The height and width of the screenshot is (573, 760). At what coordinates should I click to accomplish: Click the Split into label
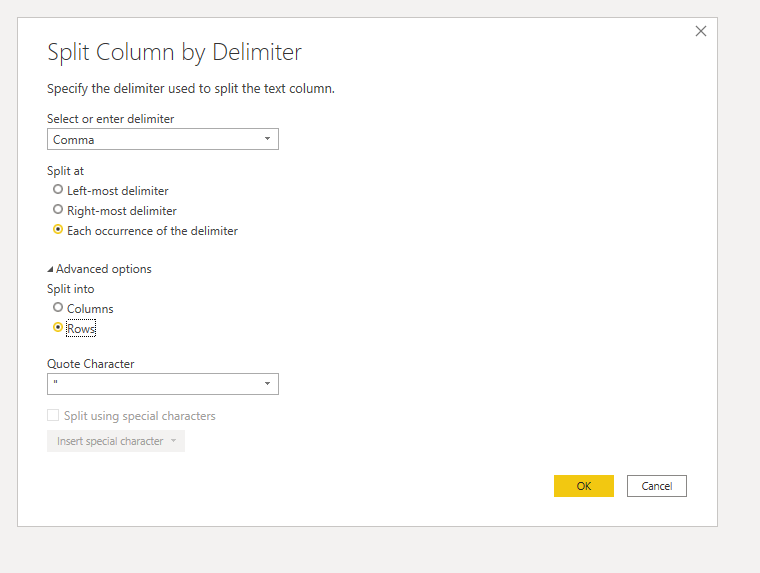(71, 289)
